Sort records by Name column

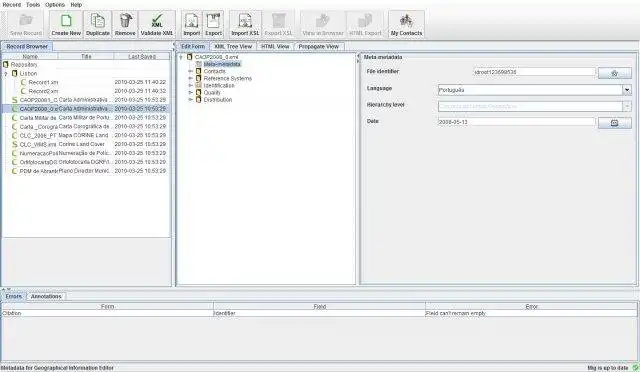tap(30, 56)
